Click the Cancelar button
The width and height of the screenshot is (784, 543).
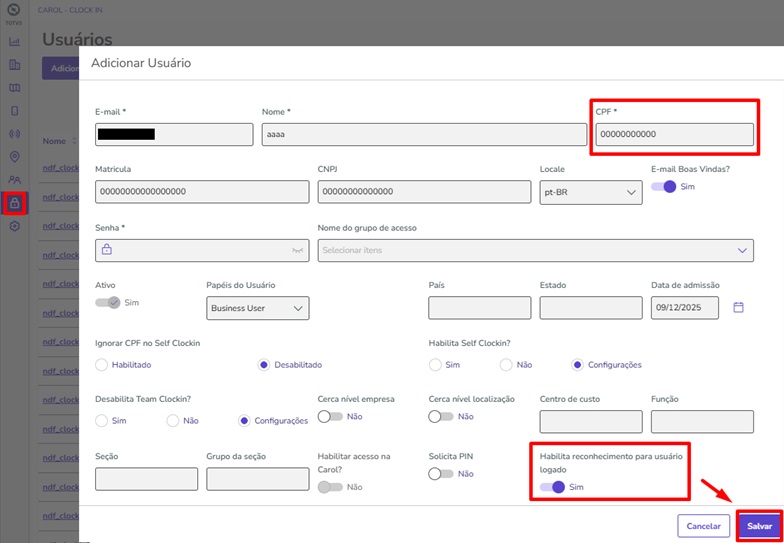pos(704,526)
